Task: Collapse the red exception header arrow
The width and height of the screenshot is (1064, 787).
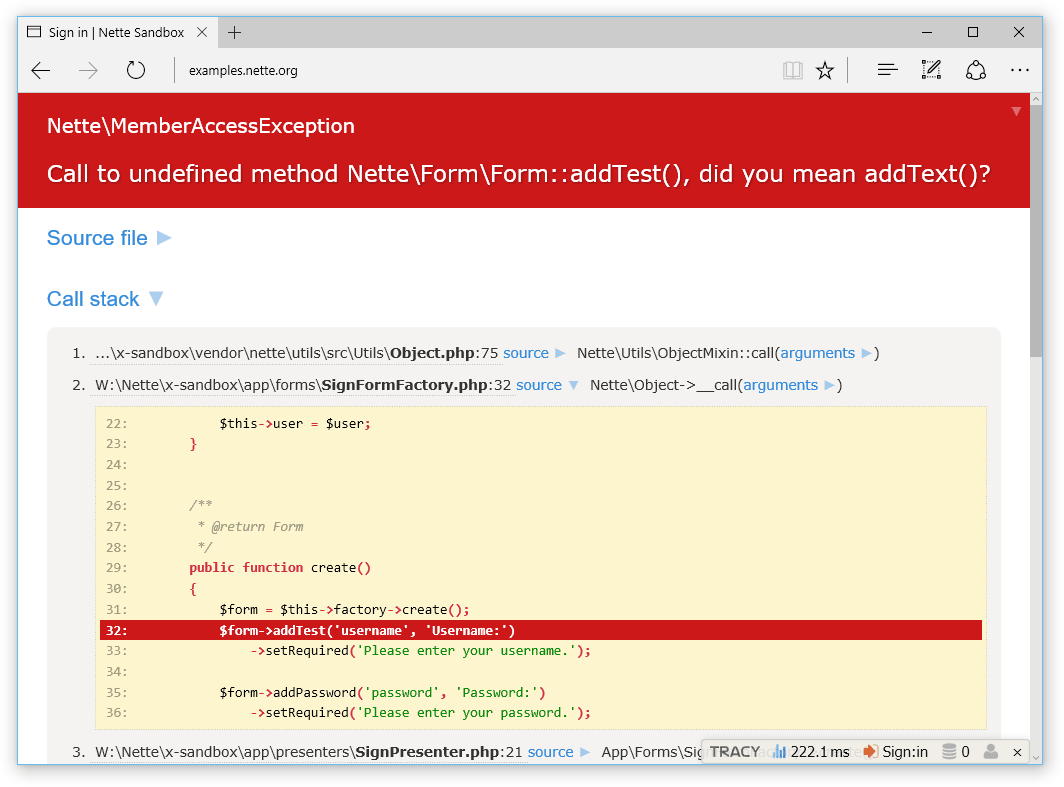Action: coord(1016,111)
